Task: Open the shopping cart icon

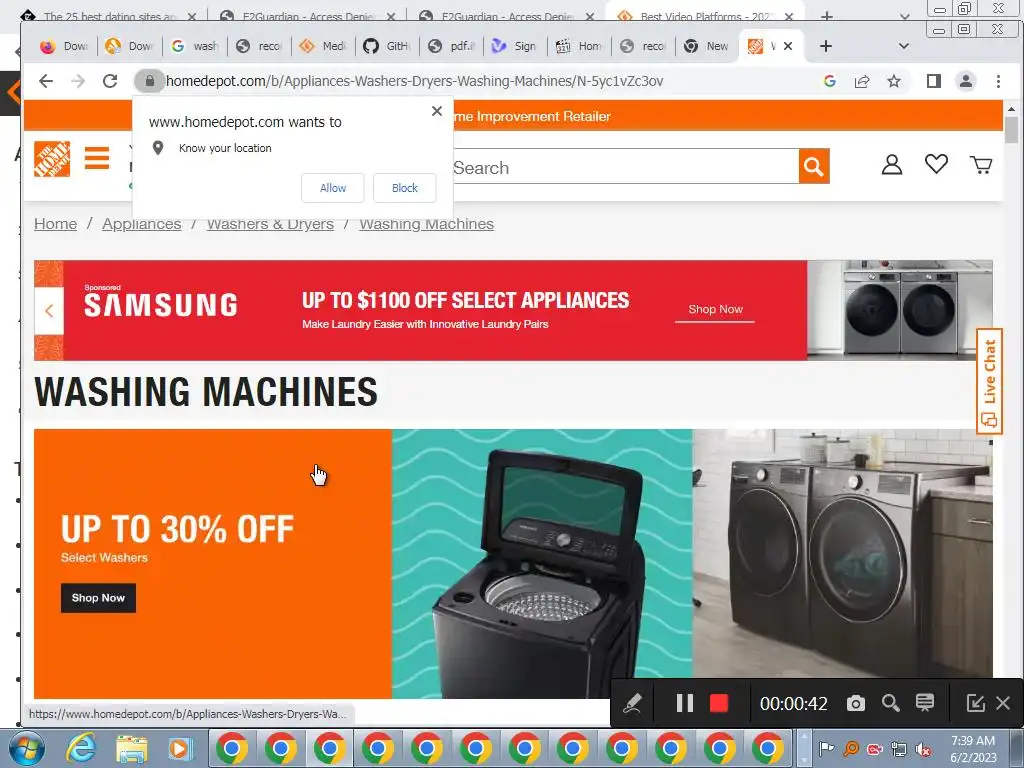Action: click(981, 165)
